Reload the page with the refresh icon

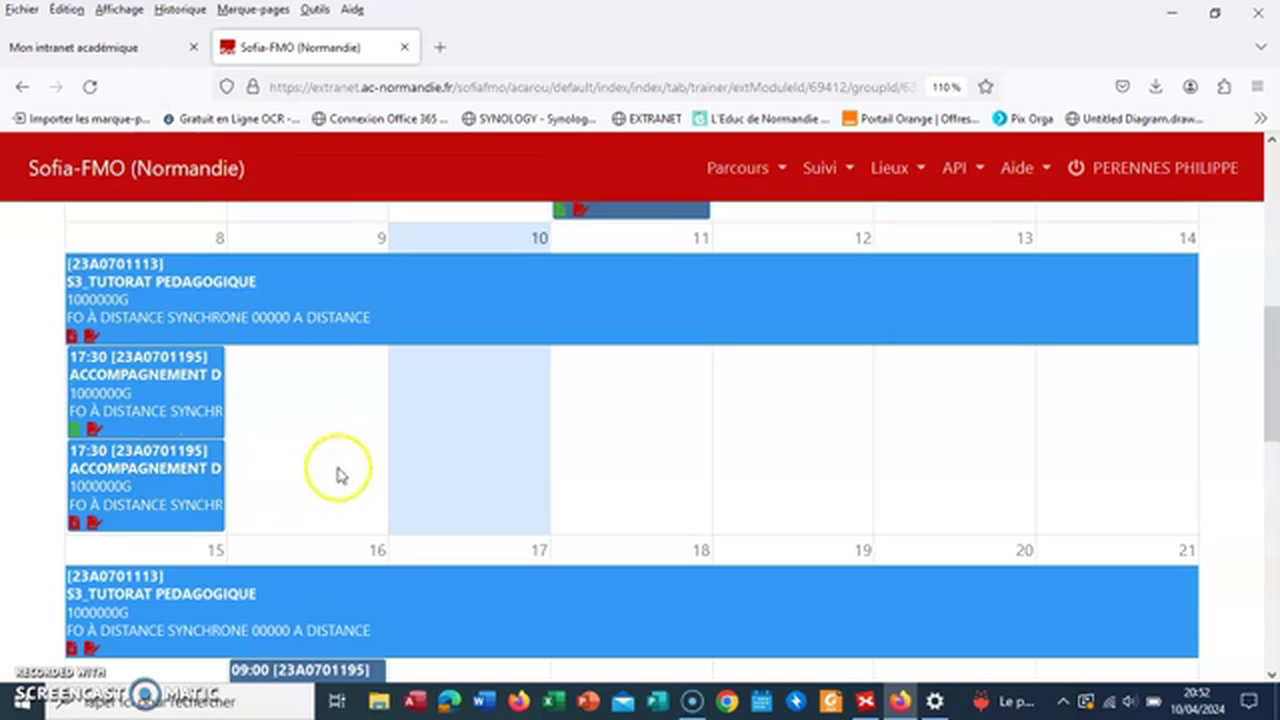pos(90,87)
